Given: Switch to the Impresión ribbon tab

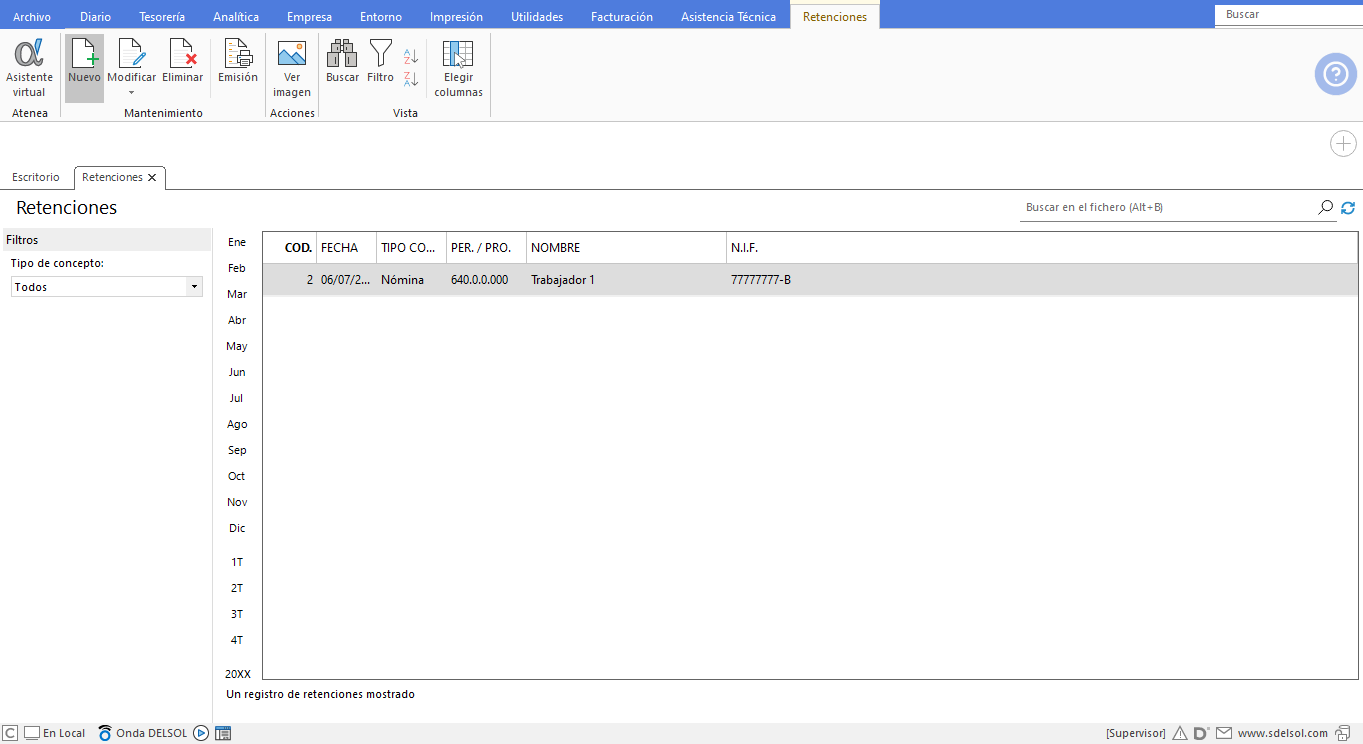Looking at the screenshot, I should [456, 17].
